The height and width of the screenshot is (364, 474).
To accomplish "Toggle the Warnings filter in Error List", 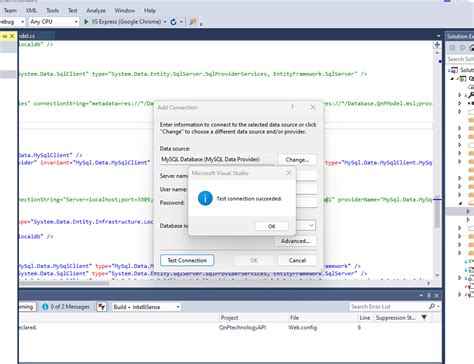I will click(26, 307).
